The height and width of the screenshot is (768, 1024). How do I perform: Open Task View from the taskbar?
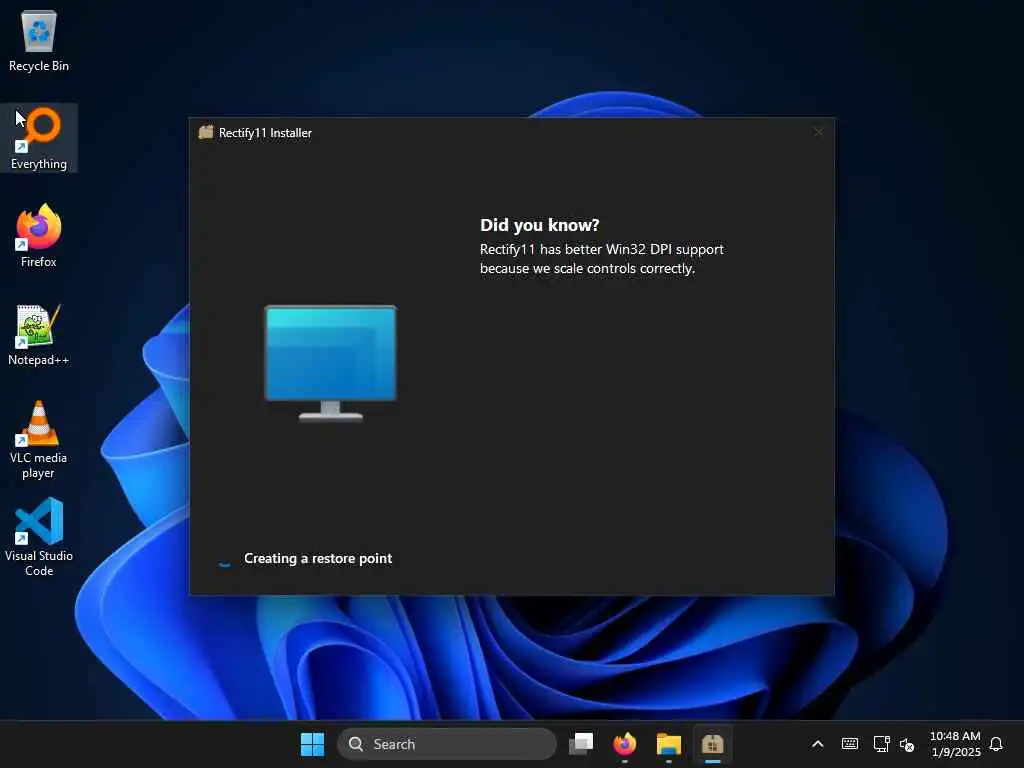(x=581, y=744)
